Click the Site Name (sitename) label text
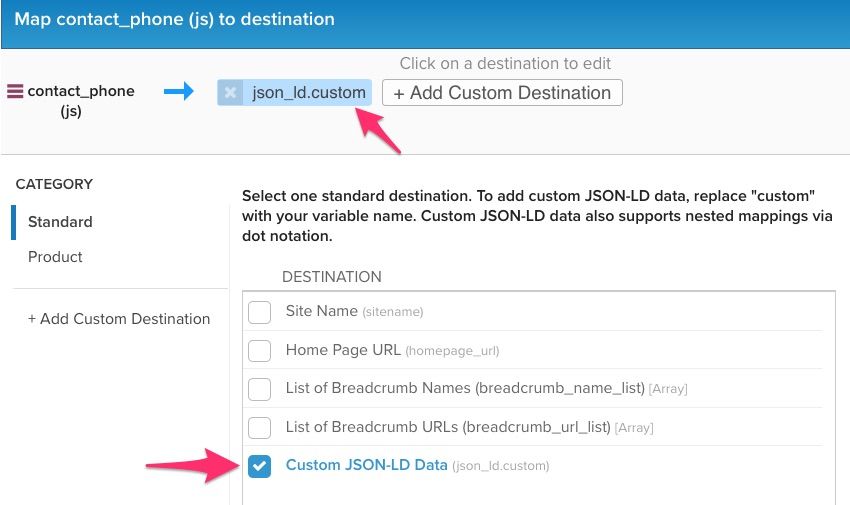The image size is (850, 505). coord(321,311)
